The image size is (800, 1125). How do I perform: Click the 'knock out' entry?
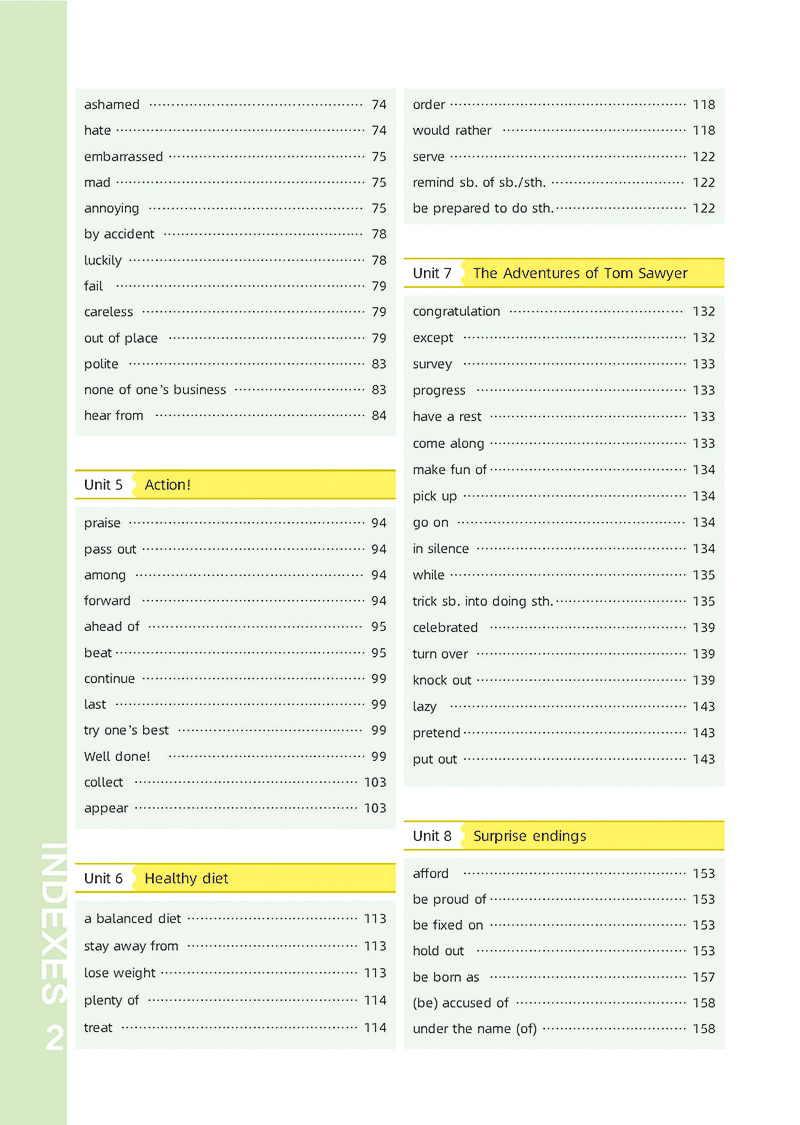(x=442, y=680)
